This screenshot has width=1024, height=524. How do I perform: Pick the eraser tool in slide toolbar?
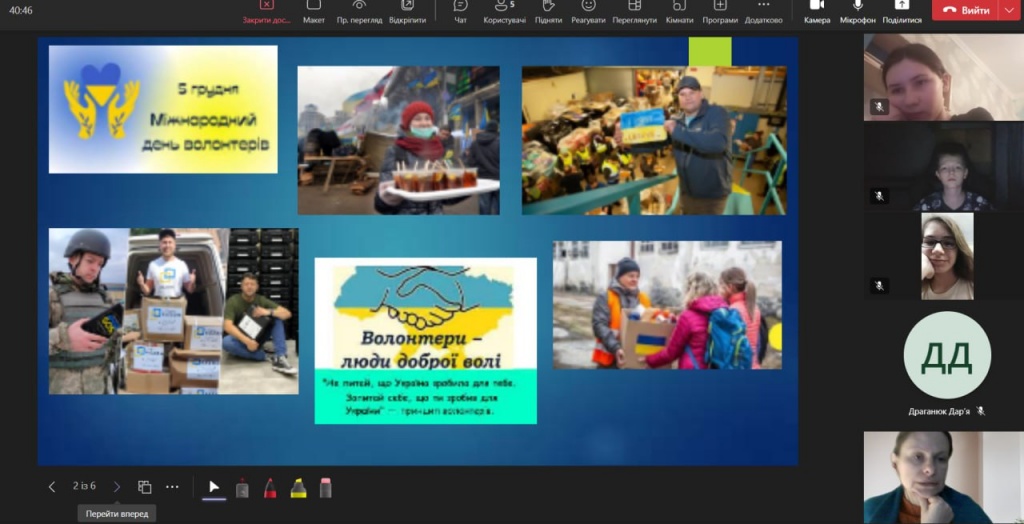click(325, 487)
